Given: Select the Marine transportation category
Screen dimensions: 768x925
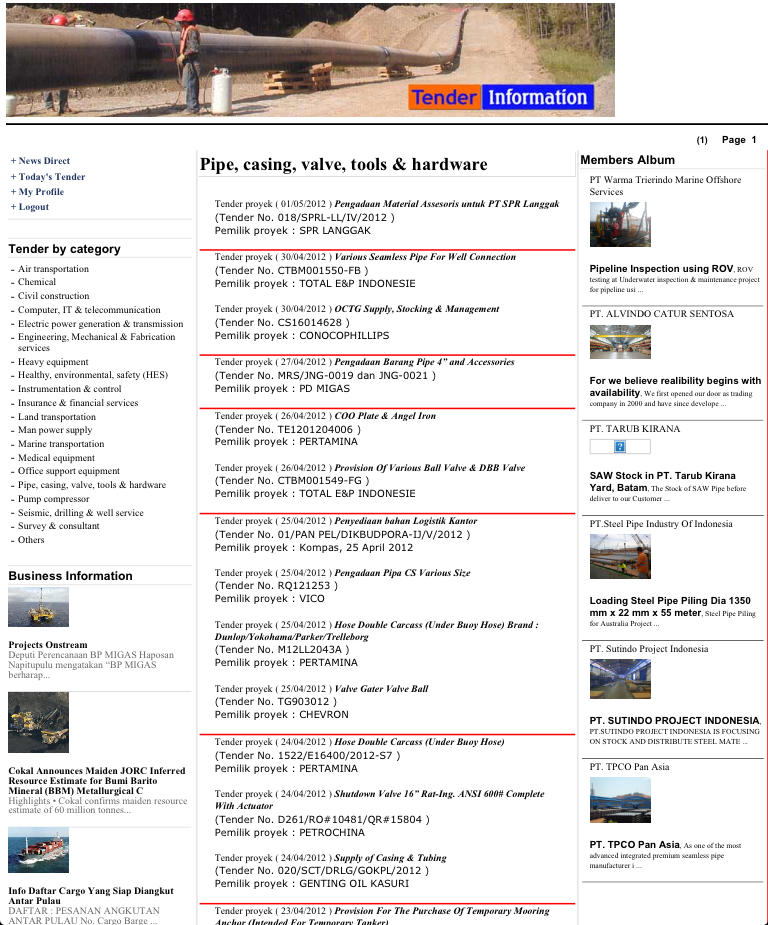Looking at the screenshot, I should click(x=61, y=444).
